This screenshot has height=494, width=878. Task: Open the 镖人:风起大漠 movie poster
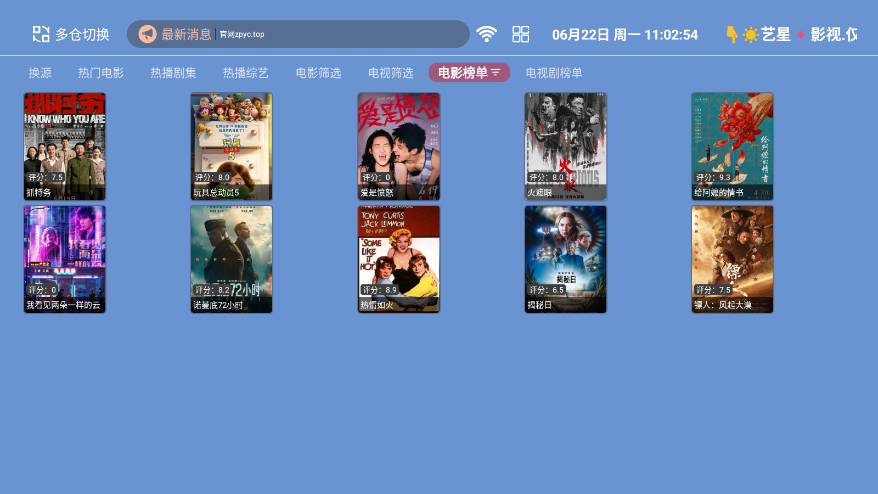point(732,259)
